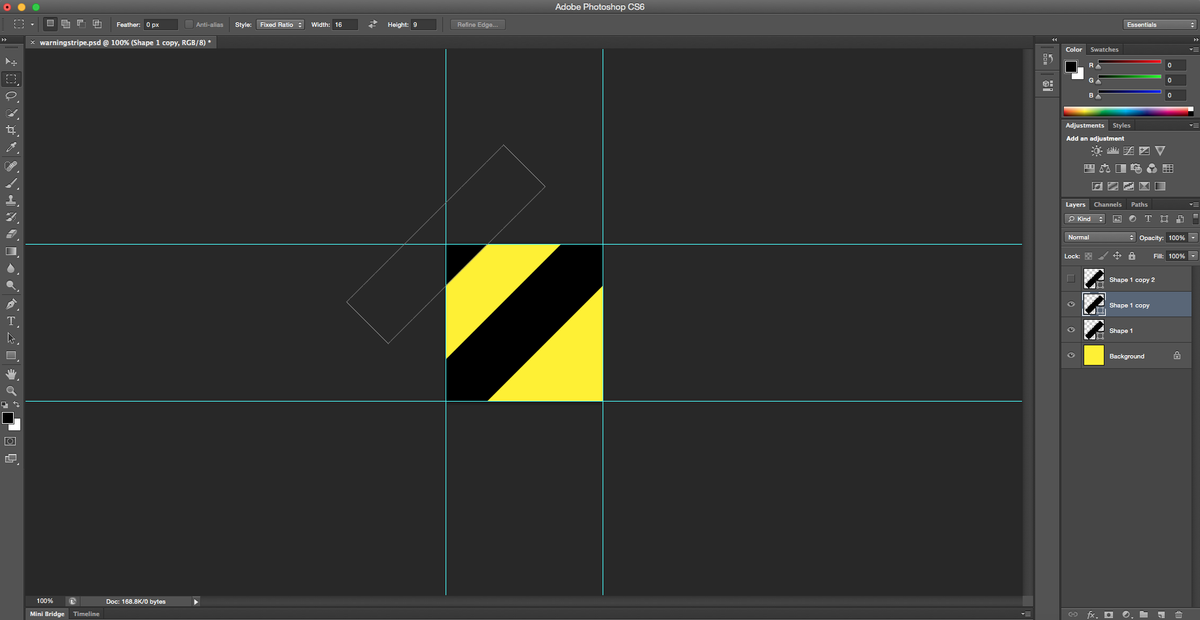The image size is (1200, 620).
Task: Open the blend mode dropdown showing Normal
Action: [x=1098, y=237]
